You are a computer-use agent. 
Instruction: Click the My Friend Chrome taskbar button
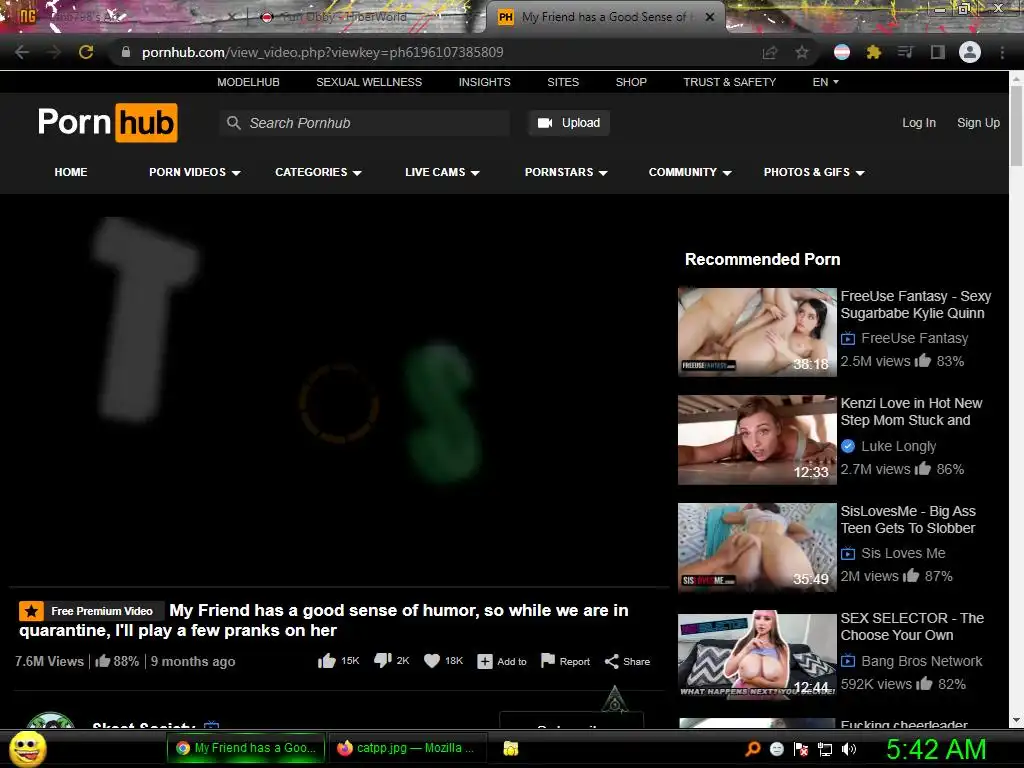point(246,748)
